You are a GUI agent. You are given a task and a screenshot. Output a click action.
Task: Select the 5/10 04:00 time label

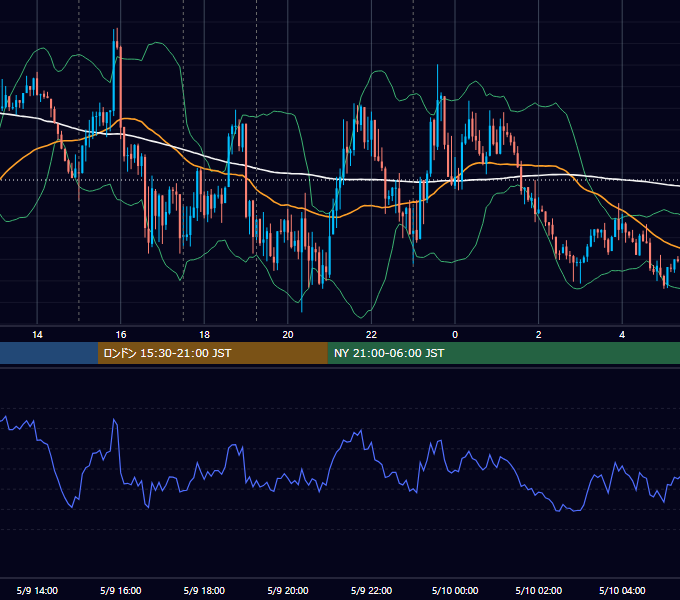point(622,590)
